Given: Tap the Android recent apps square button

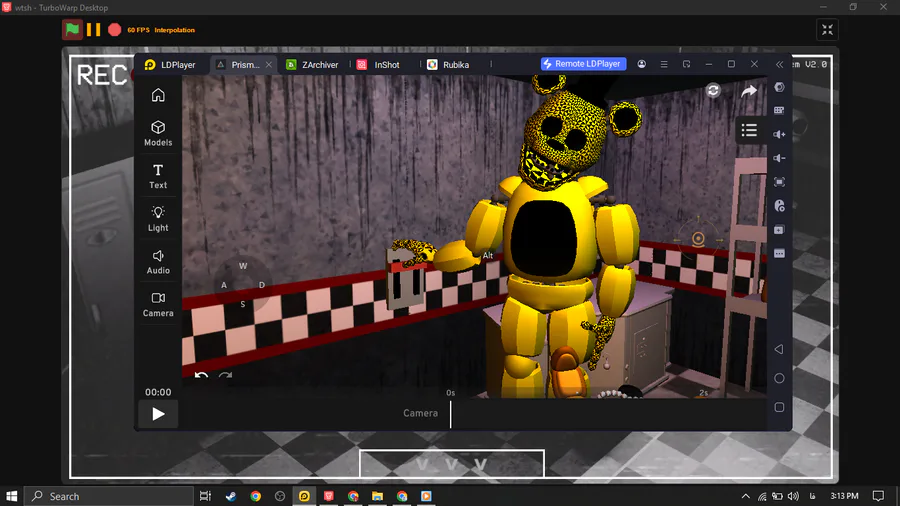Looking at the screenshot, I should tap(779, 407).
